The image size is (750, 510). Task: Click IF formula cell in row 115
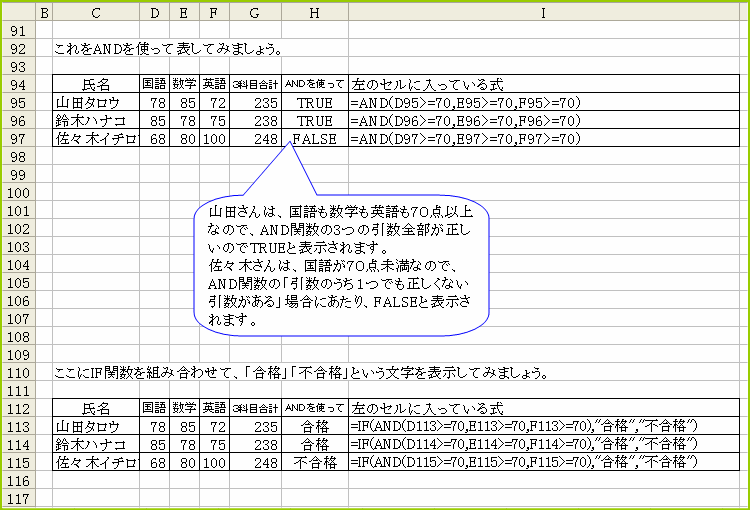[544, 463]
